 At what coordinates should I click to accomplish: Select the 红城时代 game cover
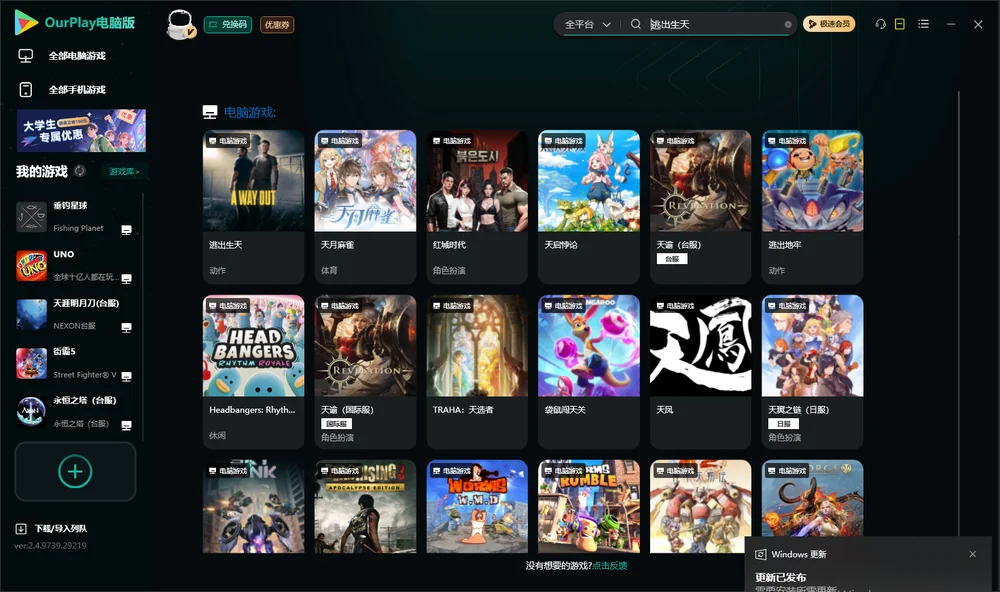pyautogui.click(x=477, y=181)
